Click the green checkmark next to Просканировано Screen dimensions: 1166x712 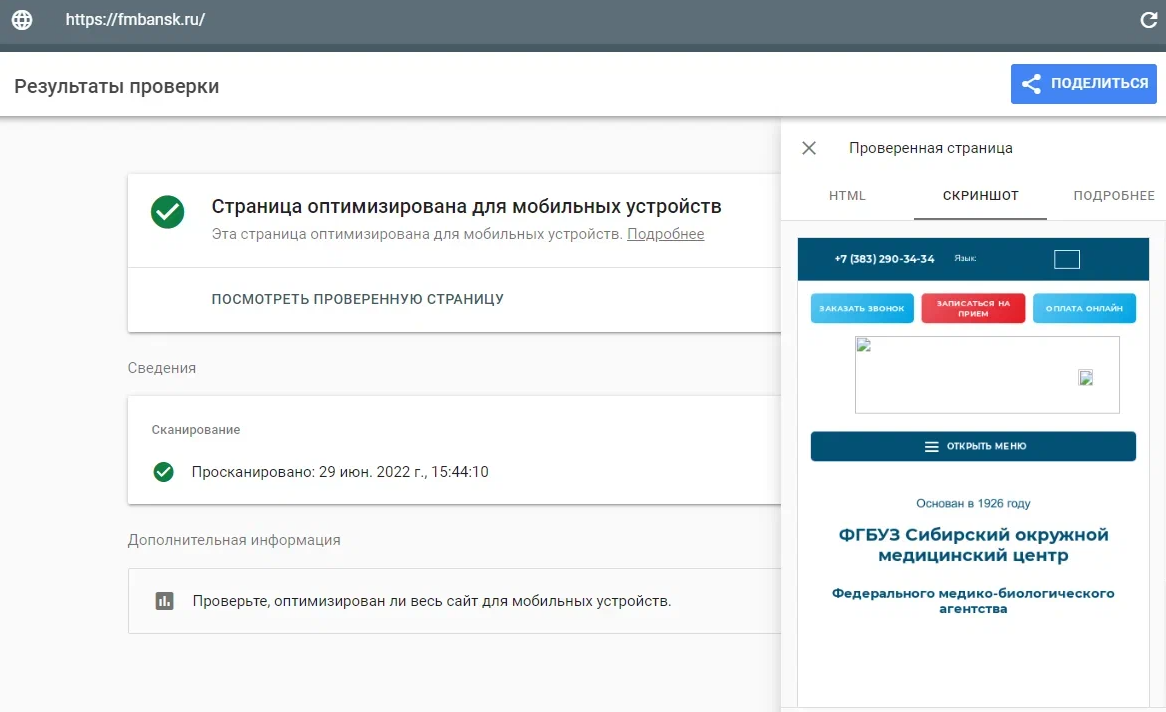click(164, 472)
